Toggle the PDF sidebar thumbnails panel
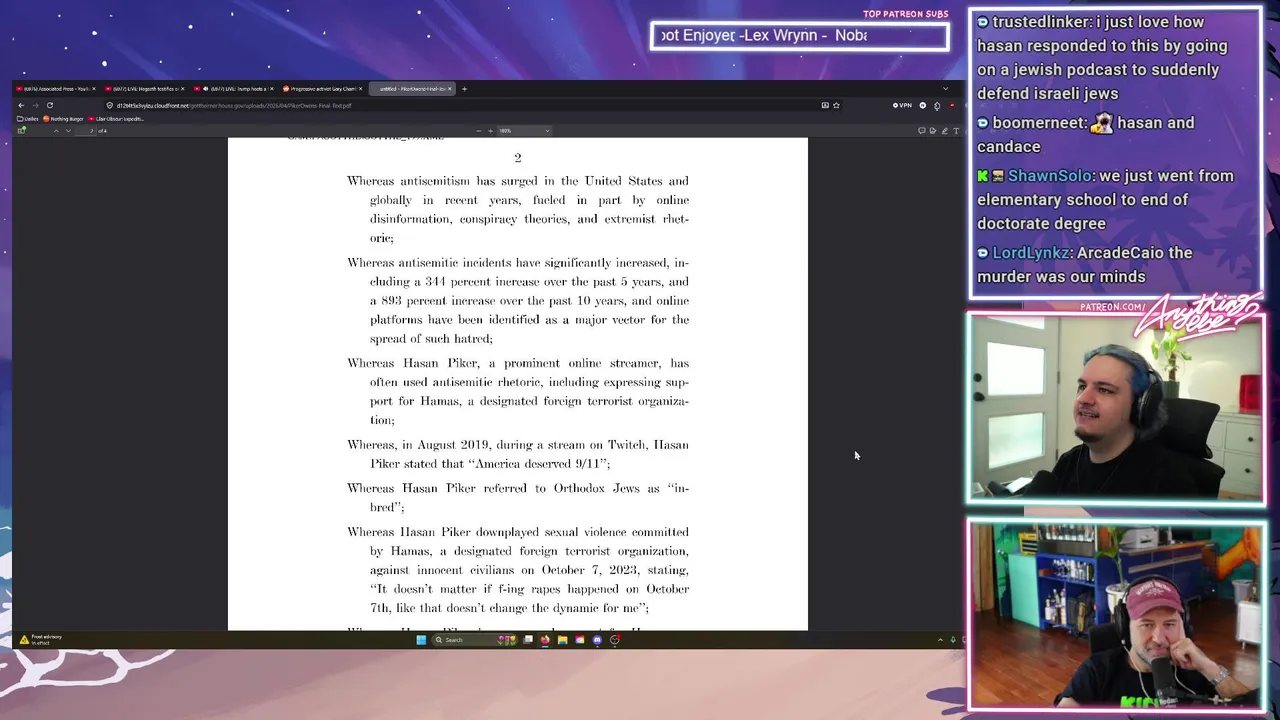Viewport: 1280px width, 720px height. 22,131
